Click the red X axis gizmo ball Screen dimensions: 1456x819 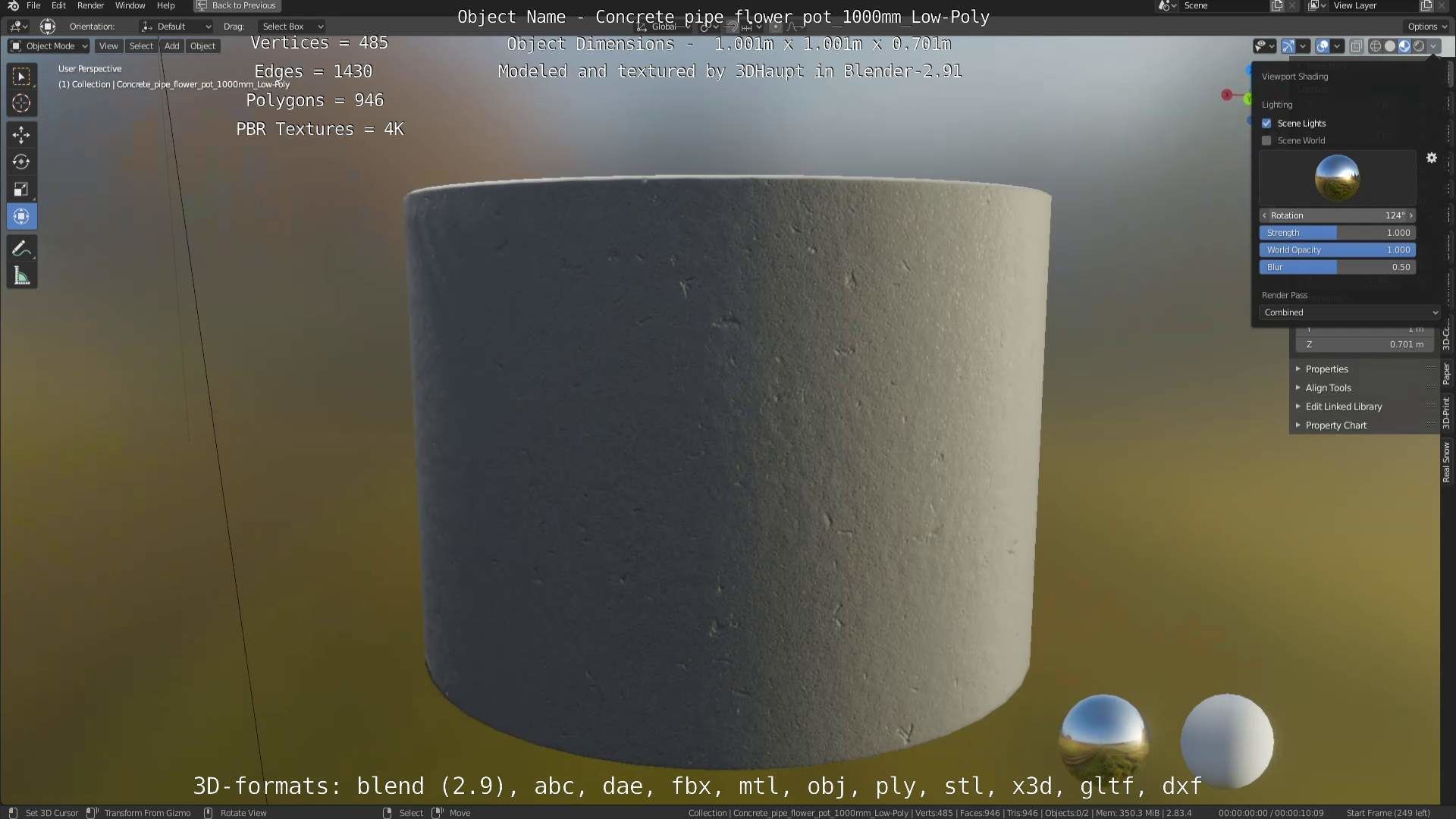[x=1226, y=95]
